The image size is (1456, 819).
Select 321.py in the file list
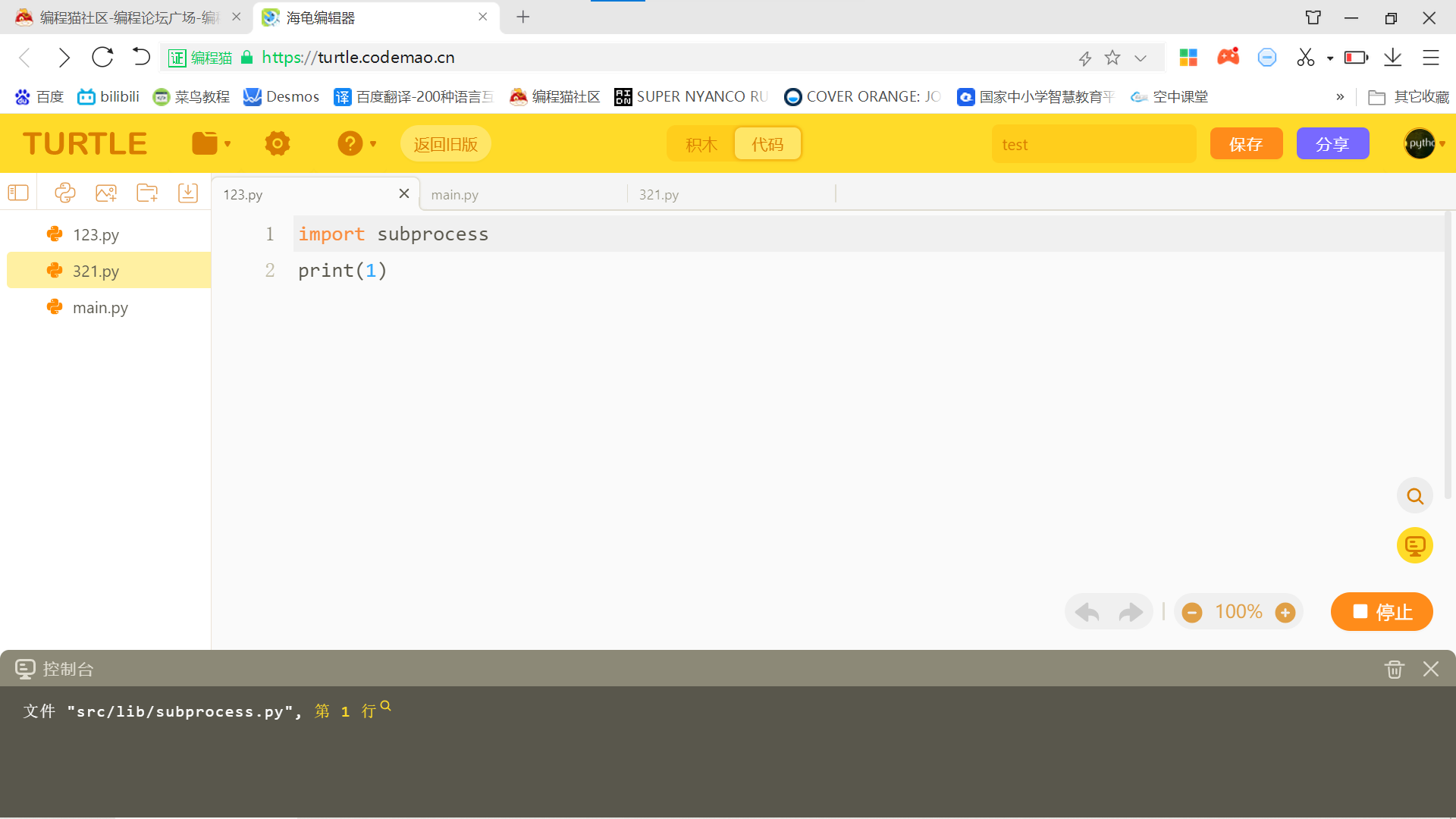[x=109, y=271]
